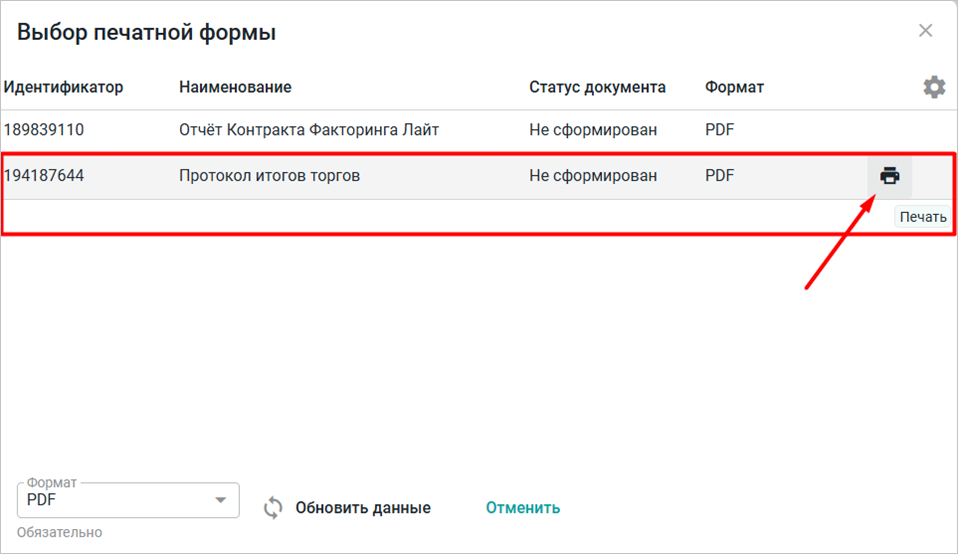The width and height of the screenshot is (958, 554).
Task: Click Не сформирован status of Протокол итогов торгов
Action: (x=593, y=176)
